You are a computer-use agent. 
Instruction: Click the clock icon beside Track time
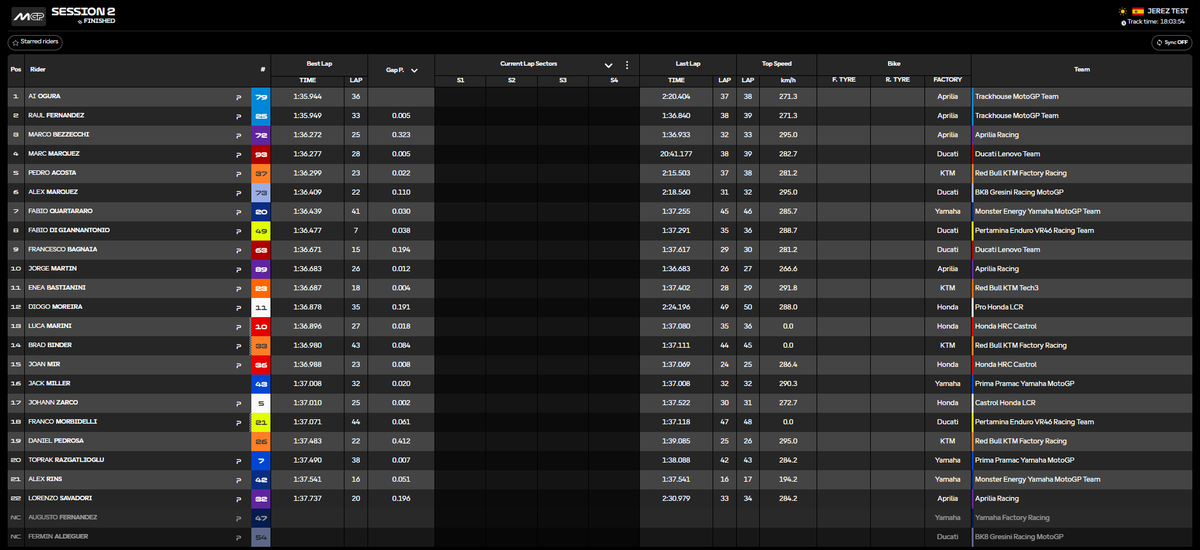pyautogui.click(x=1123, y=21)
